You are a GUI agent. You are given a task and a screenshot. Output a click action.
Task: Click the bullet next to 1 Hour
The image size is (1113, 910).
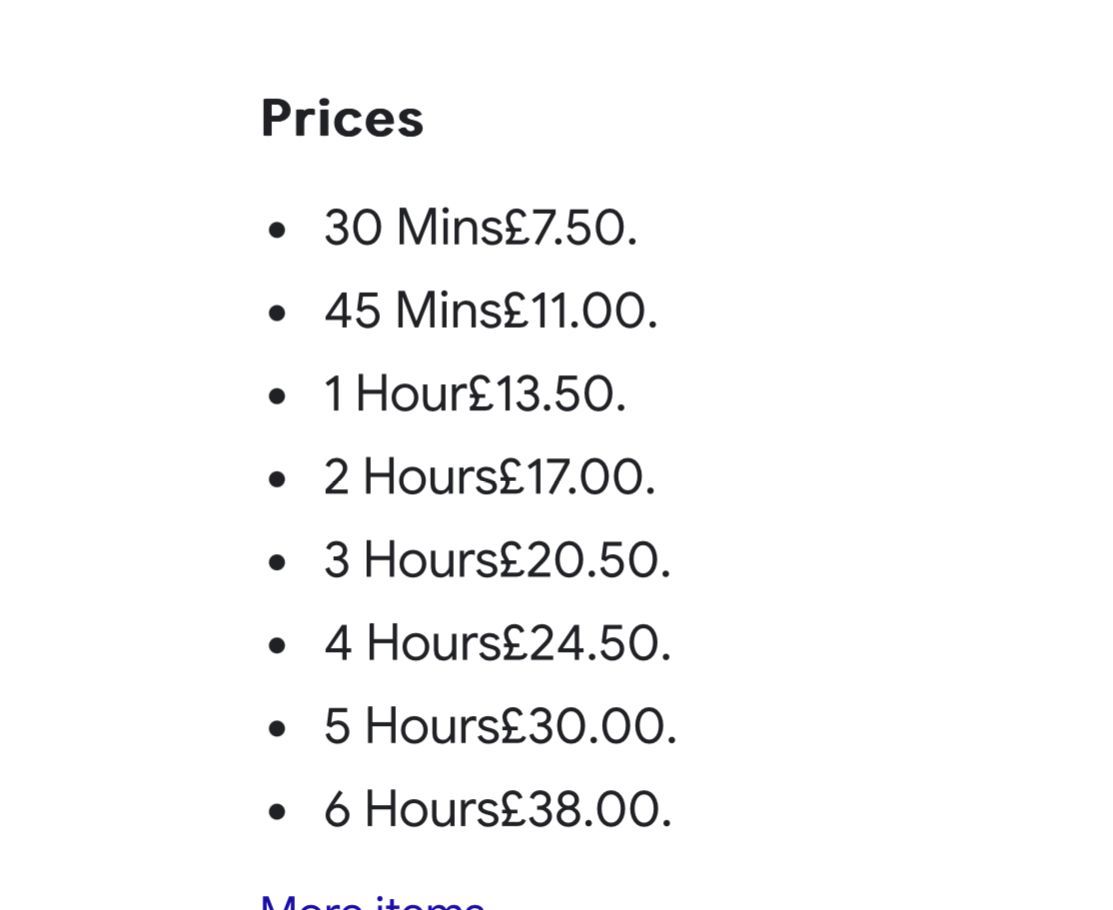278,396
